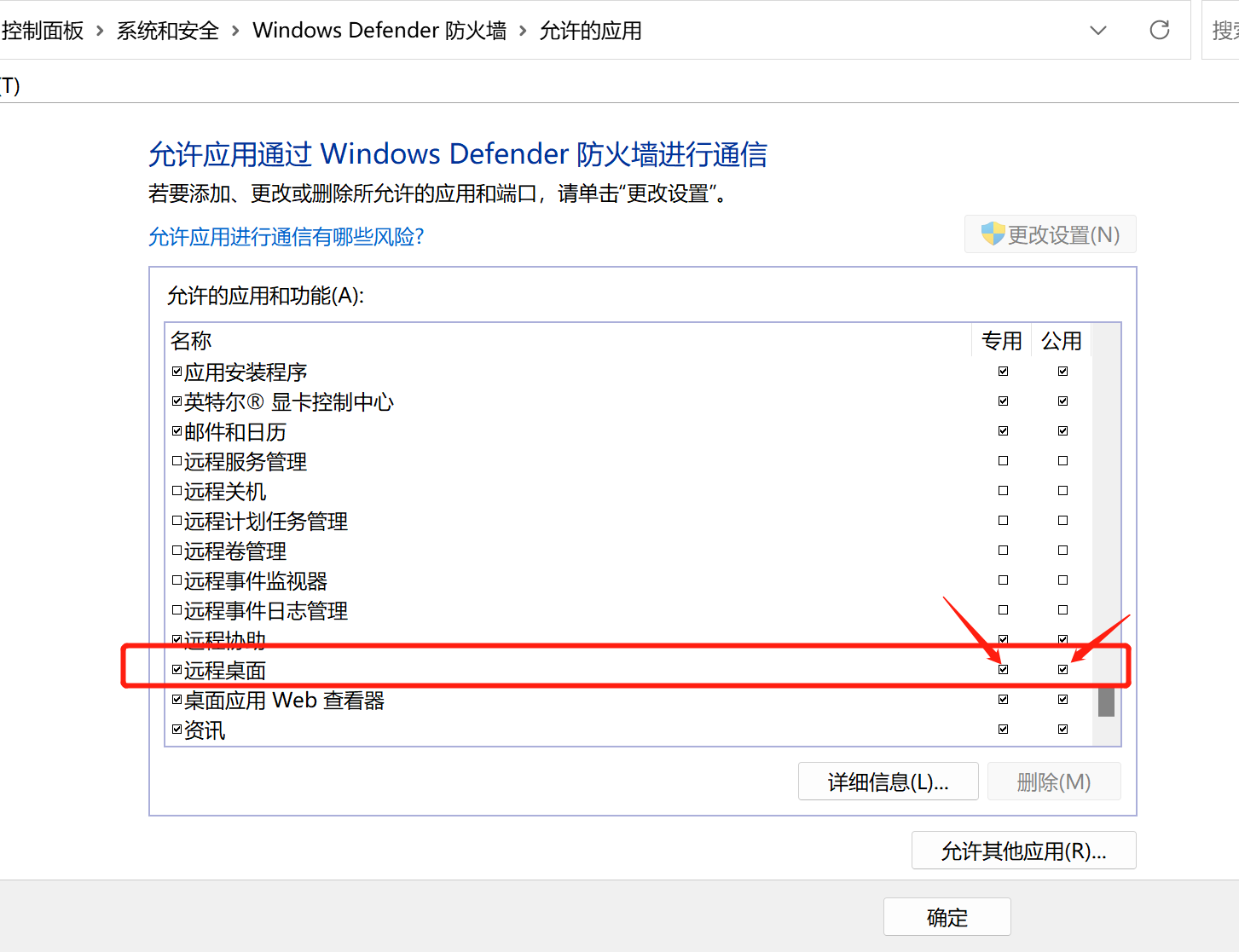
Task: Expand the chevron after Windows Defender 防火墙
Action: 523,31
